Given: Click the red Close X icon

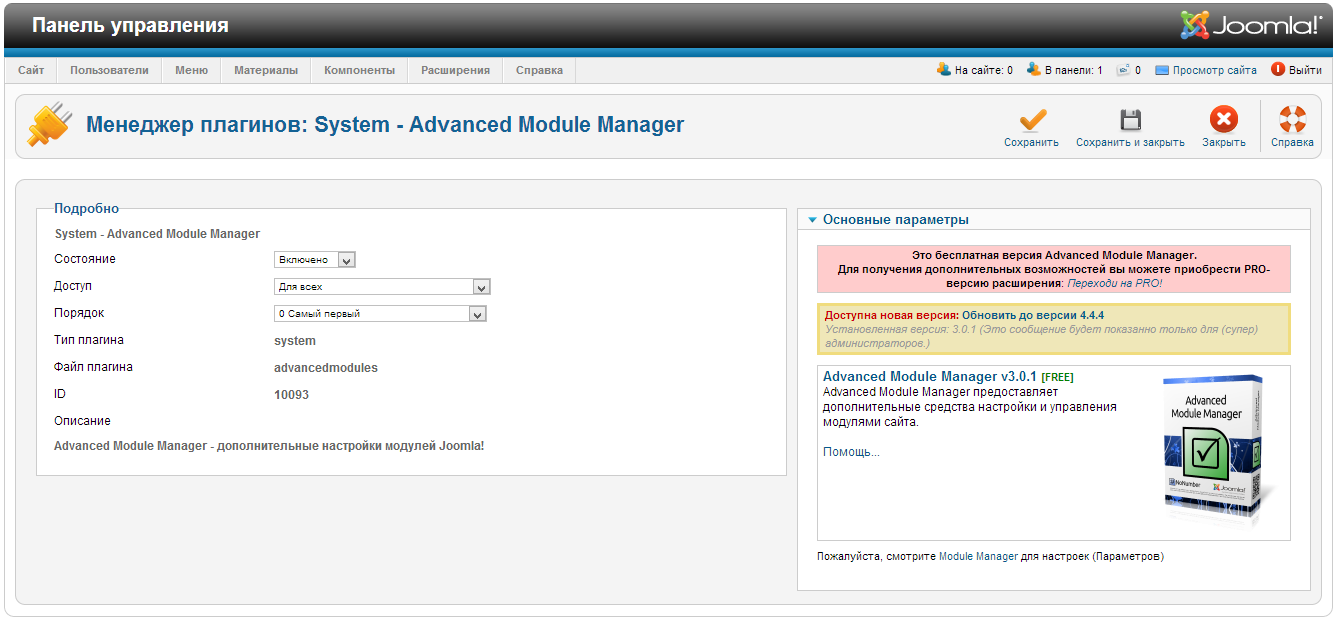Looking at the screenshot, I should [1224, 120].
